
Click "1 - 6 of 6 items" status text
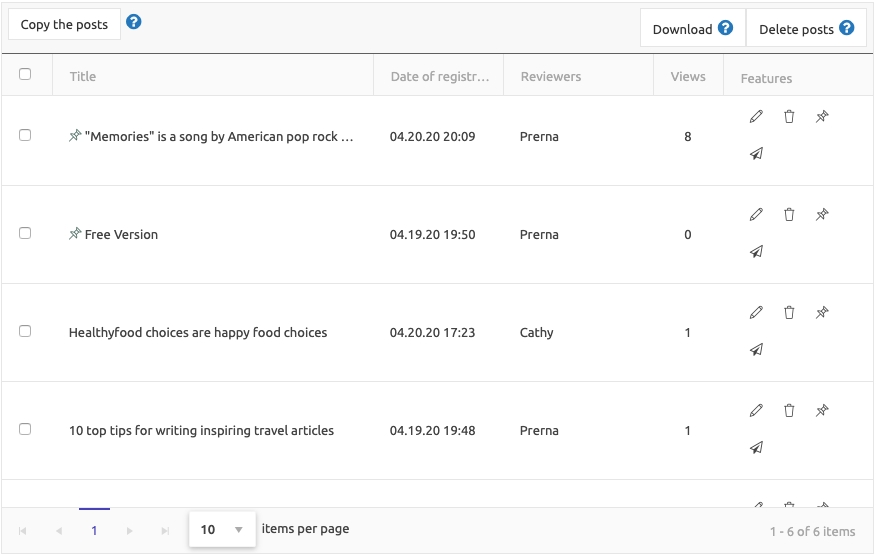(812, 531)
